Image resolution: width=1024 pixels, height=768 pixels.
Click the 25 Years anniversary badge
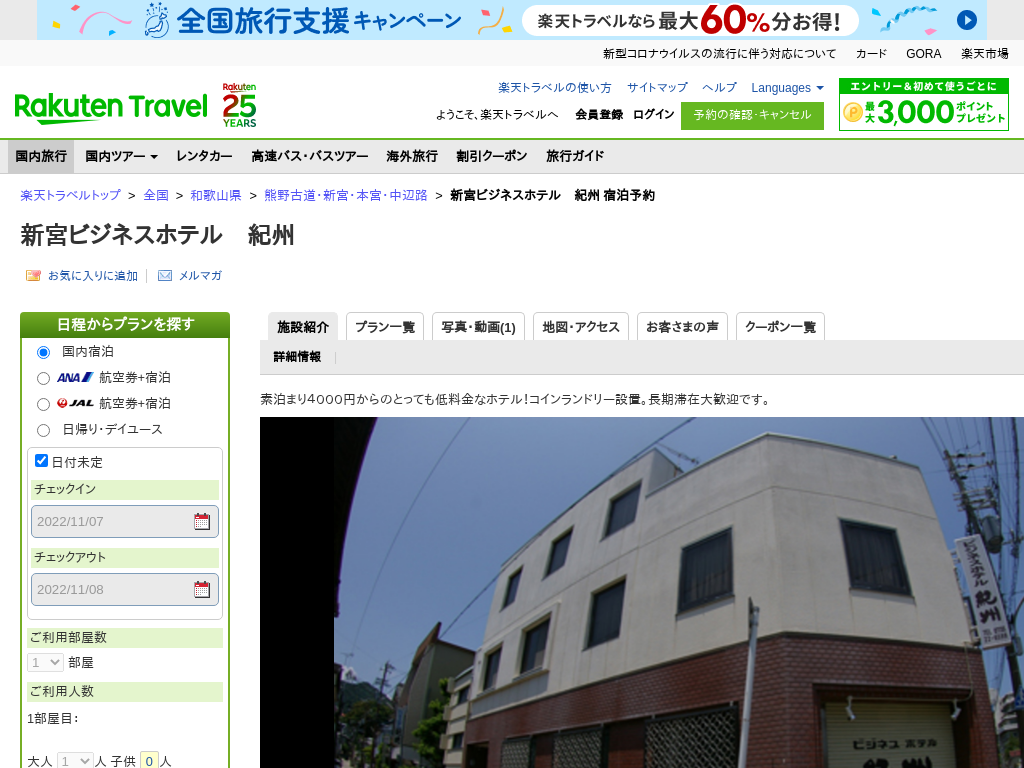pyautogui.click(x=239, y=106)
